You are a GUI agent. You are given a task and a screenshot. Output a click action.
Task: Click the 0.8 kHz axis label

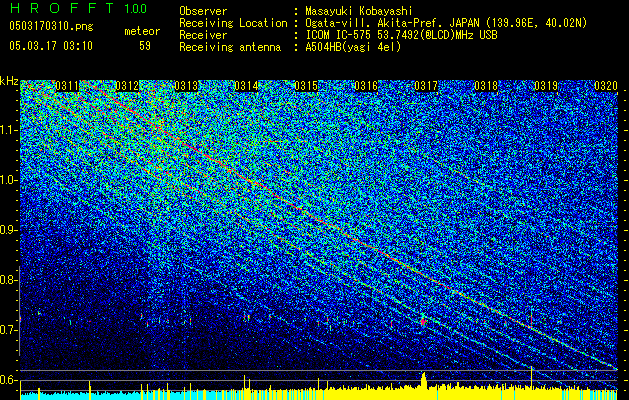(x=9, y=280)
